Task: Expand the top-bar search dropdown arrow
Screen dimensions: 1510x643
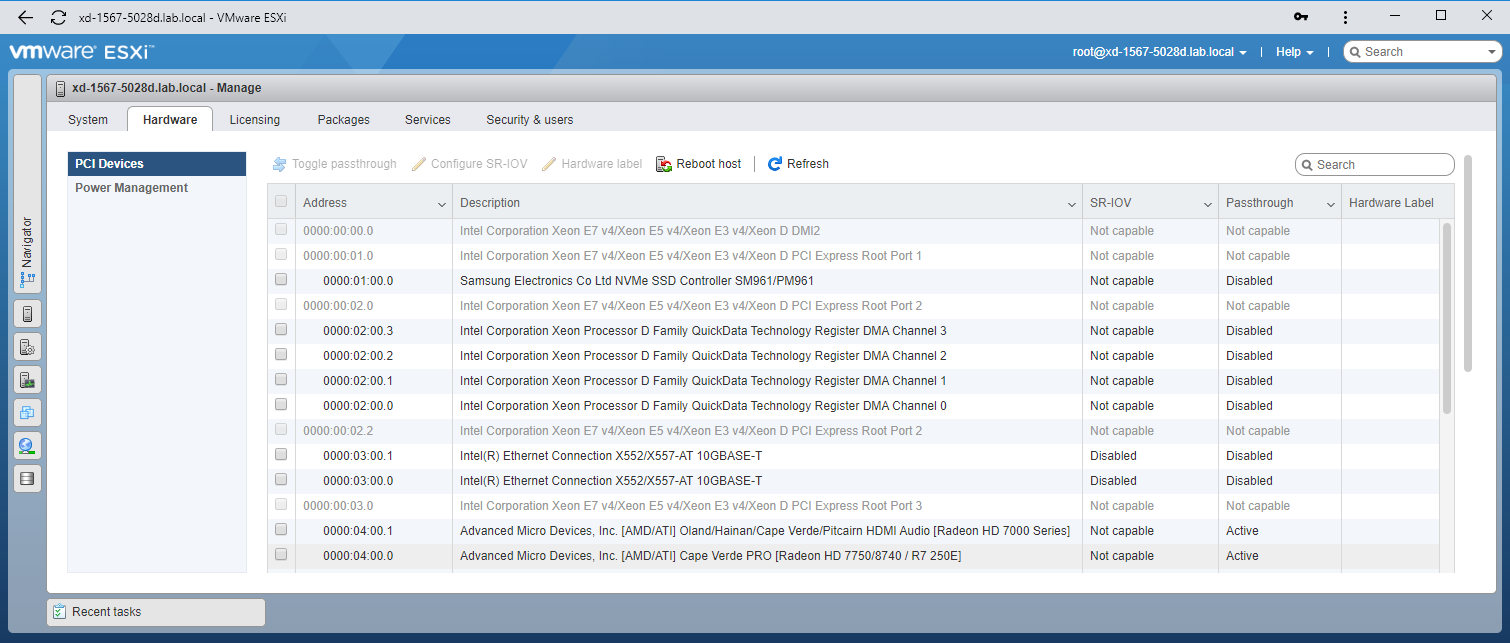Action: [1491, 52]
